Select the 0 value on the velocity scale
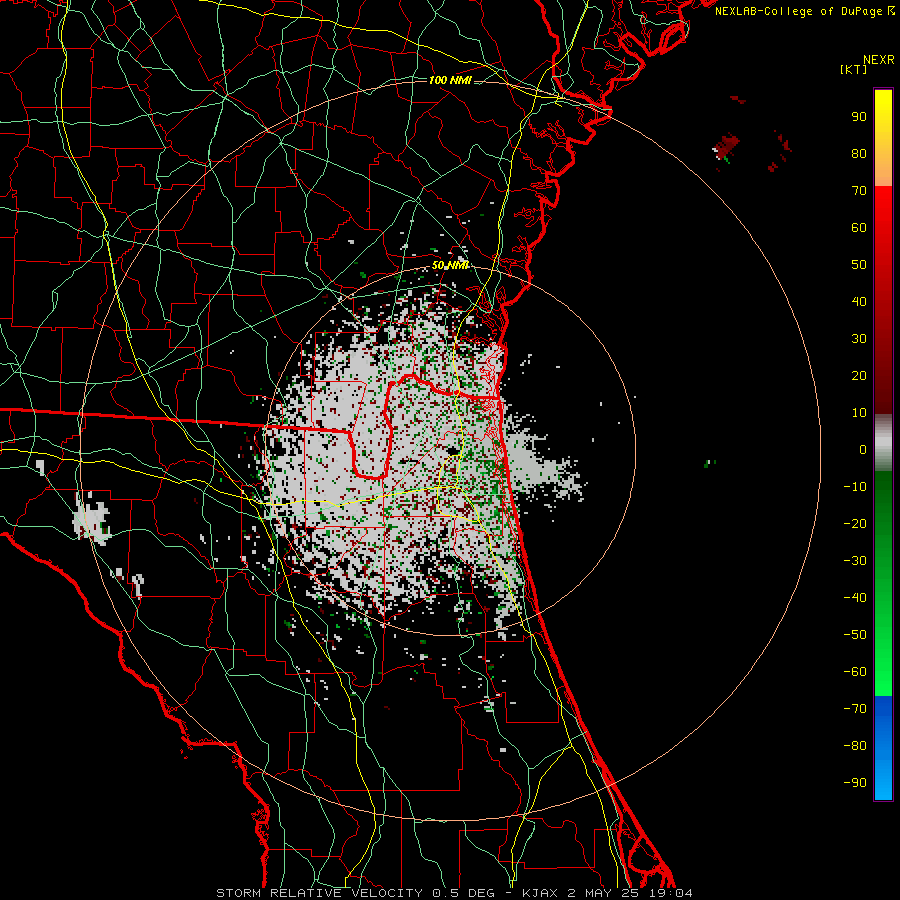 click(863, 449)
